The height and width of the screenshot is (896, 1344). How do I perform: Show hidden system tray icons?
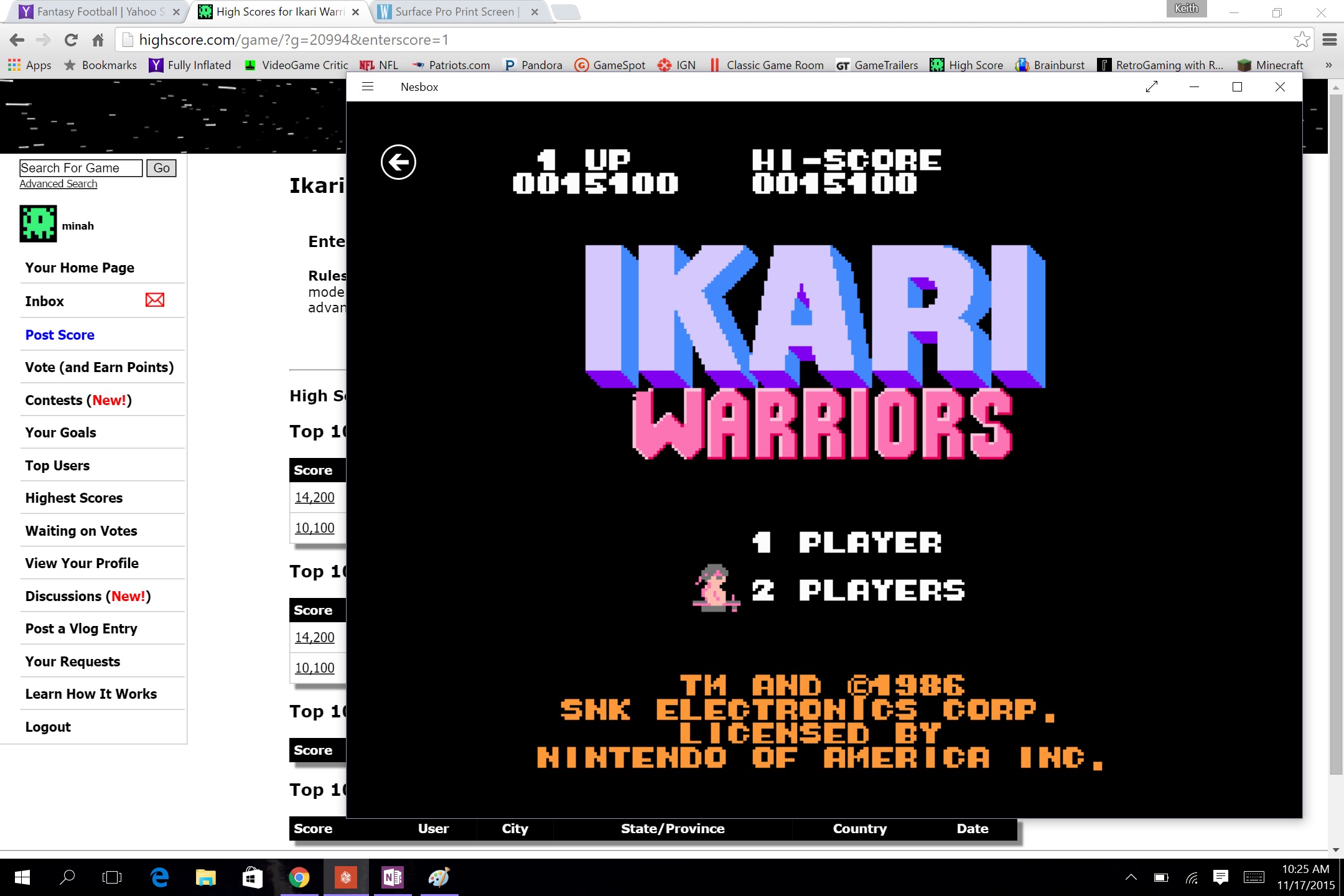(1131, 877)
